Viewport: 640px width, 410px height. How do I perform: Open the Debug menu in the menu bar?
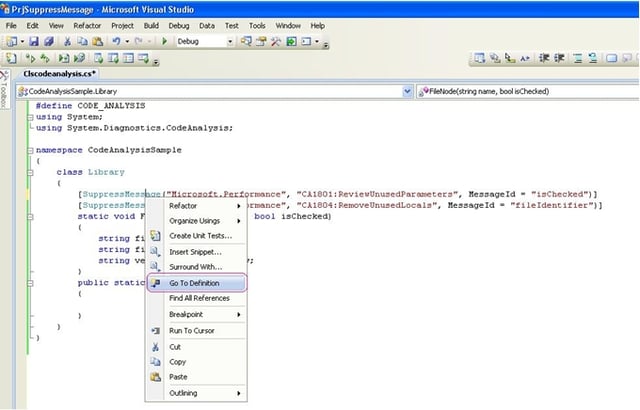179,26
